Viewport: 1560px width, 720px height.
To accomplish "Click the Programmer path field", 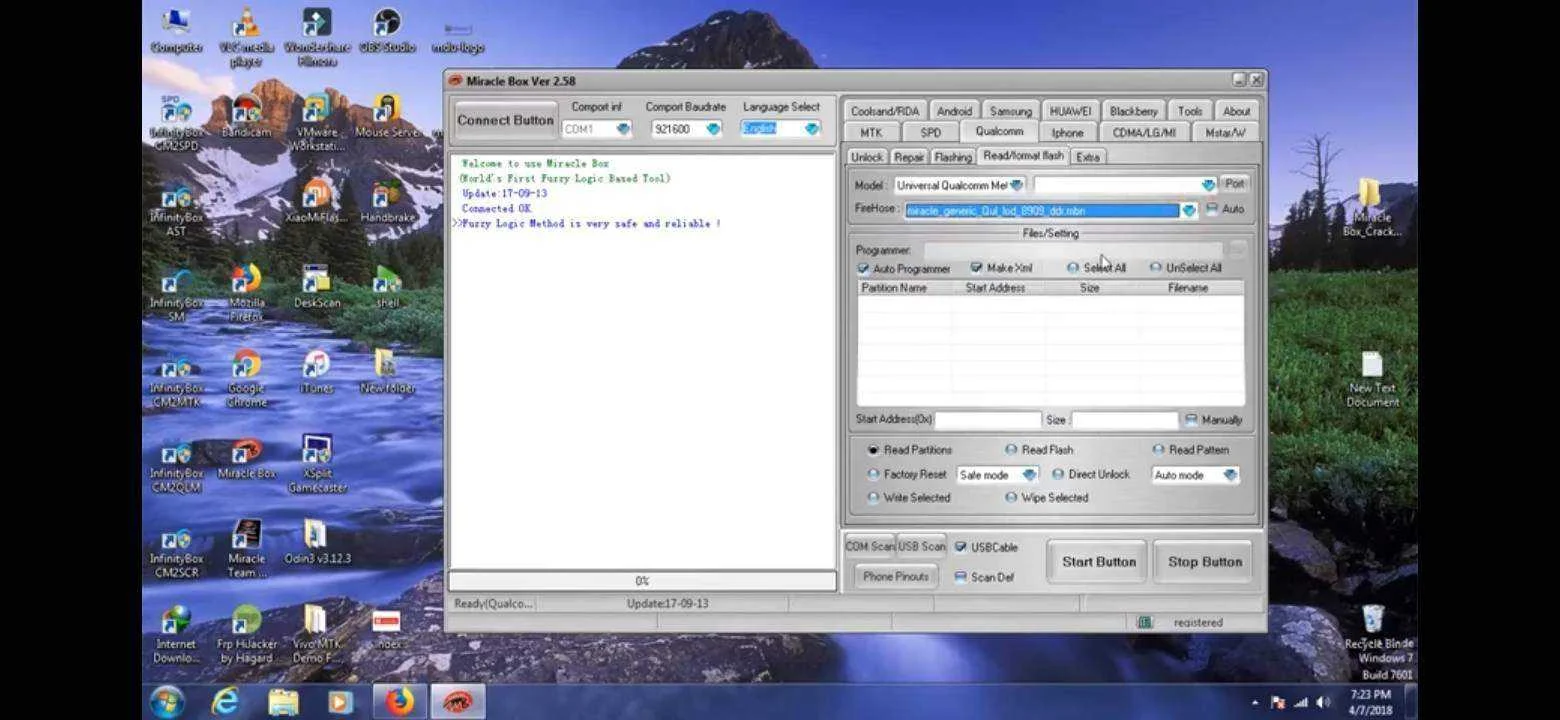I will [x=1073, y=250].
